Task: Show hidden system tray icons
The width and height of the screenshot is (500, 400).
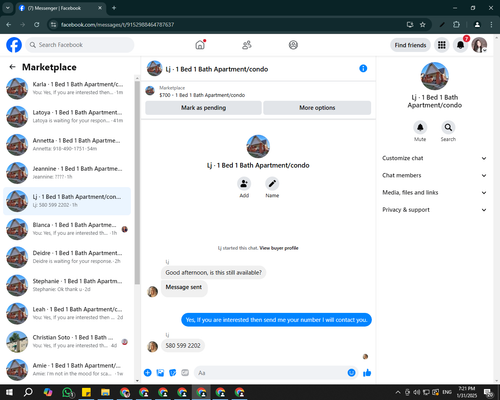Action: click(398, 392)
